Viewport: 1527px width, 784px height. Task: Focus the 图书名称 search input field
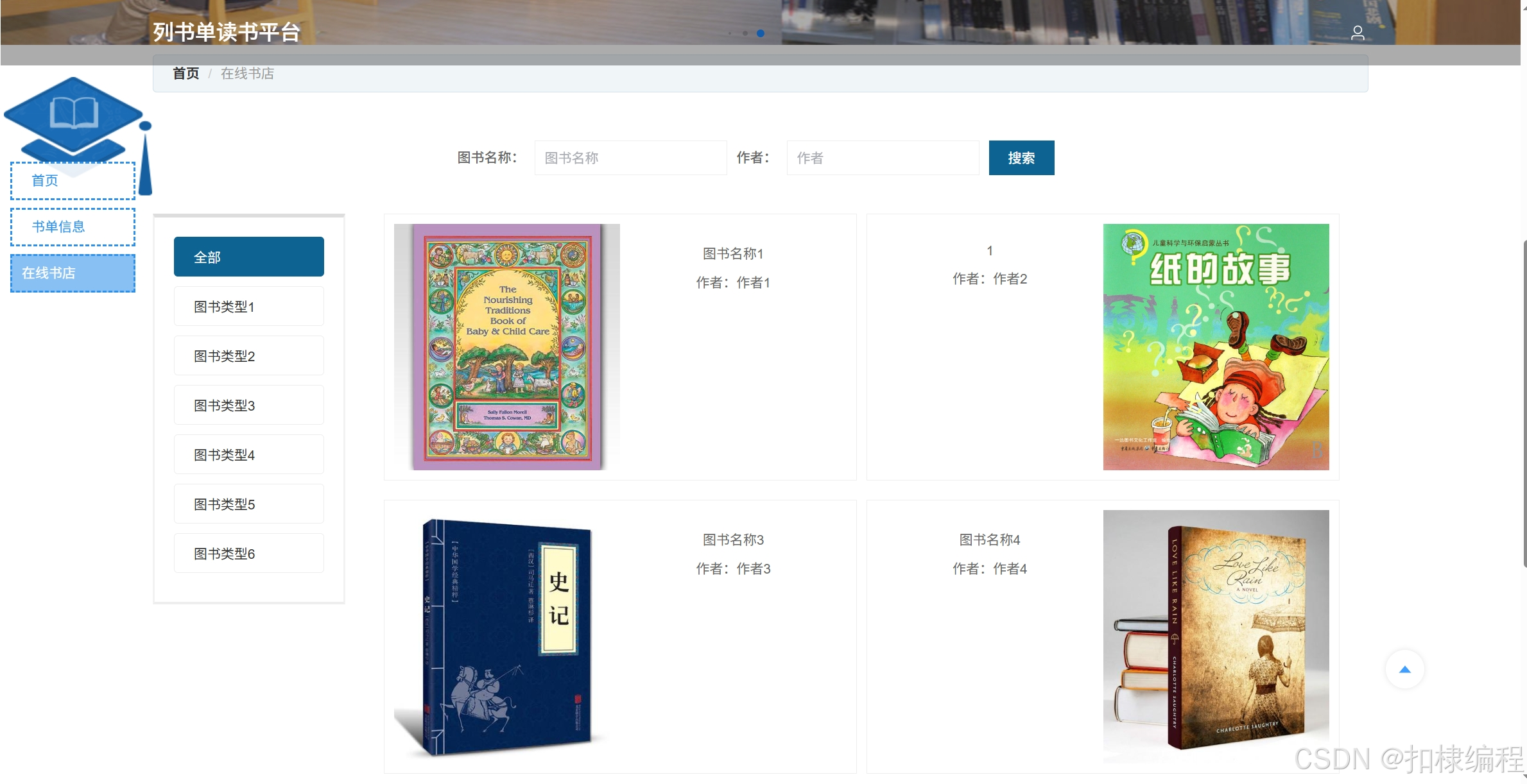[x=630, y=158]
